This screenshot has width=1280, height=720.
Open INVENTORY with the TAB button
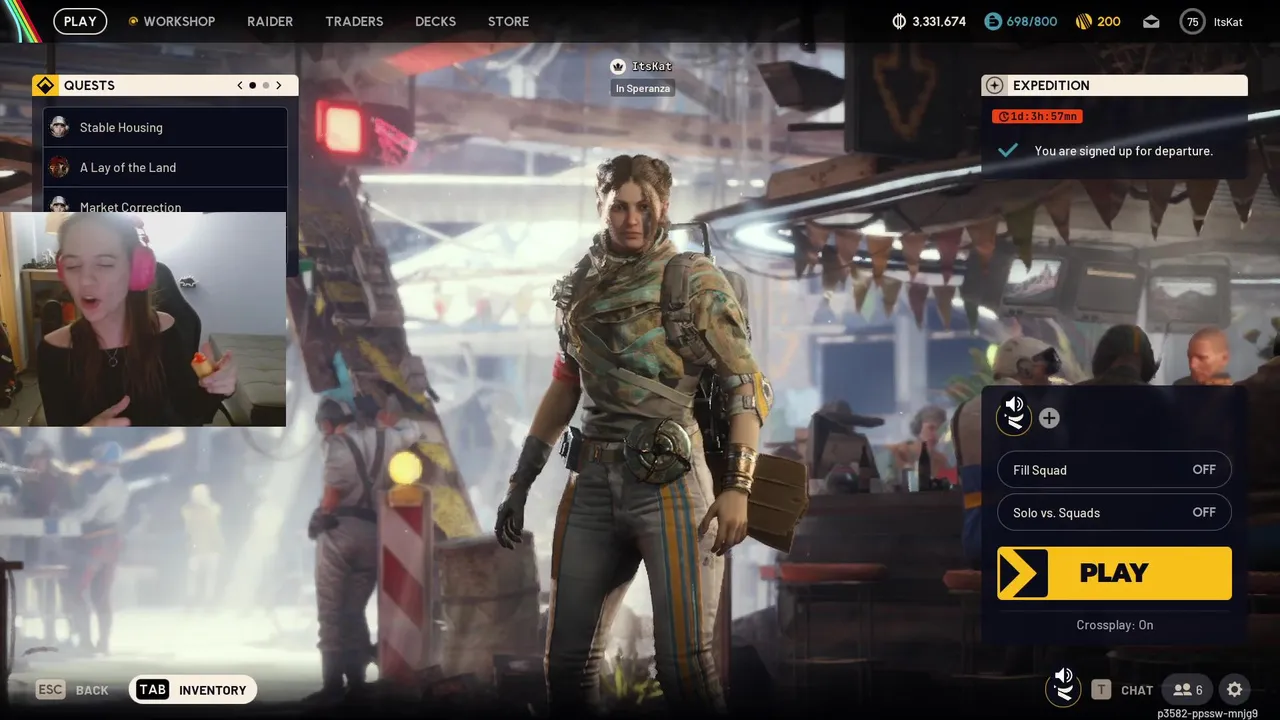193,690
